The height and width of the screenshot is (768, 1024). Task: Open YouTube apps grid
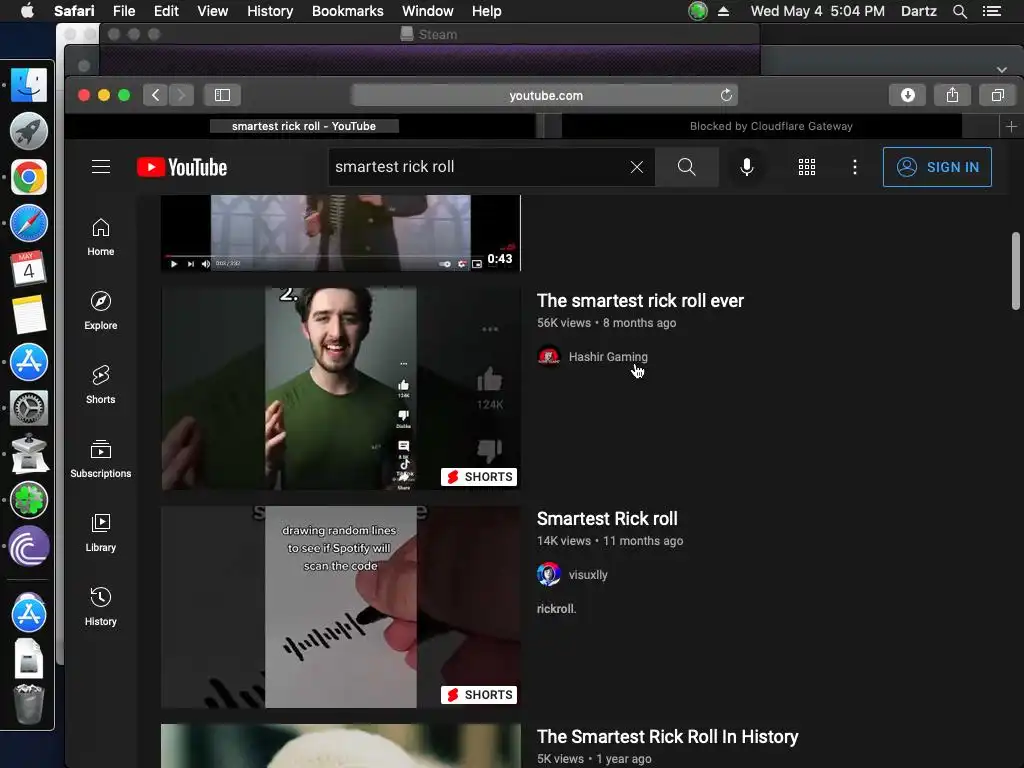807,167
